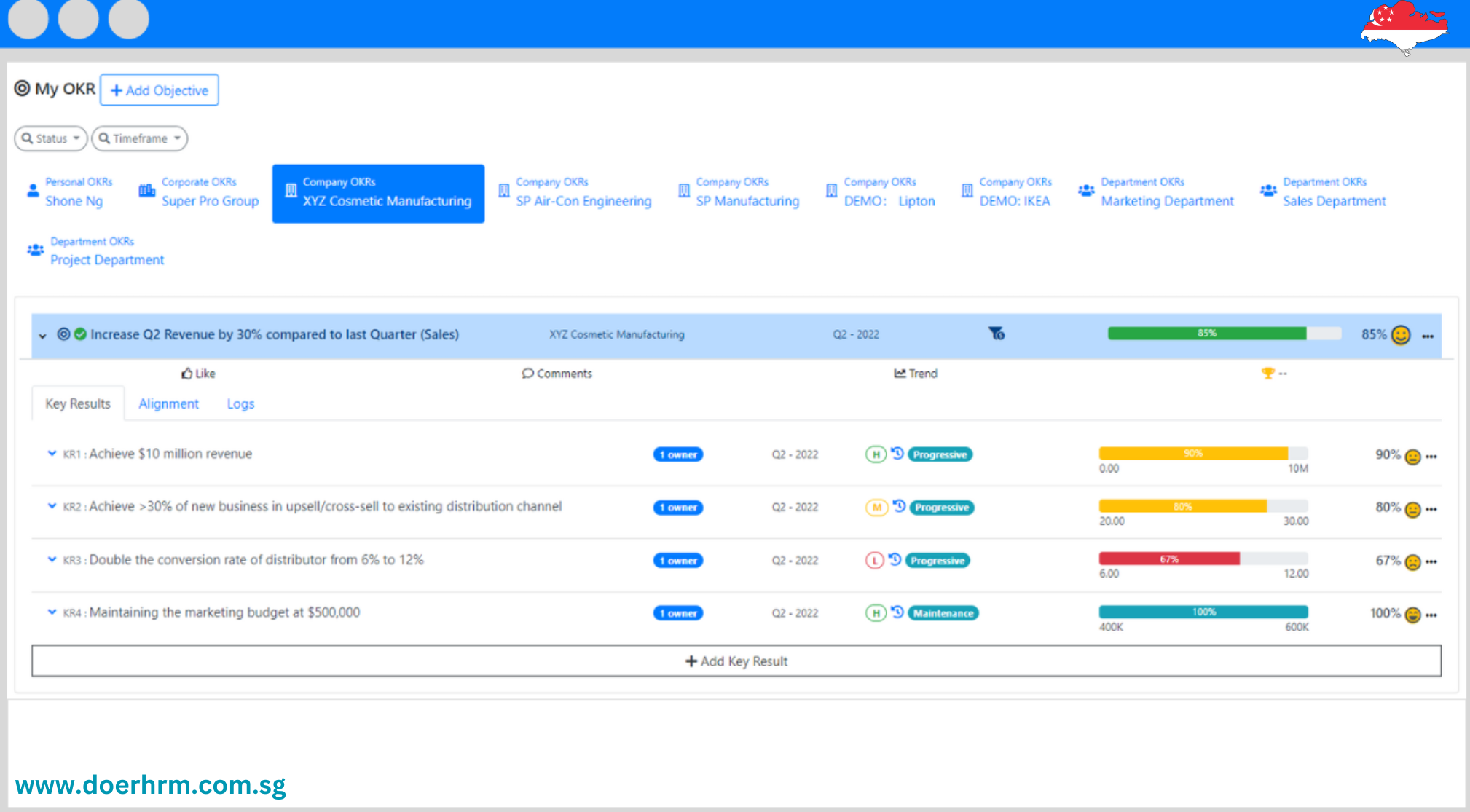Viewport: 1470px width, 812px height.
Task: Open the KR3 three-dot more menu
Action: 1431,561
